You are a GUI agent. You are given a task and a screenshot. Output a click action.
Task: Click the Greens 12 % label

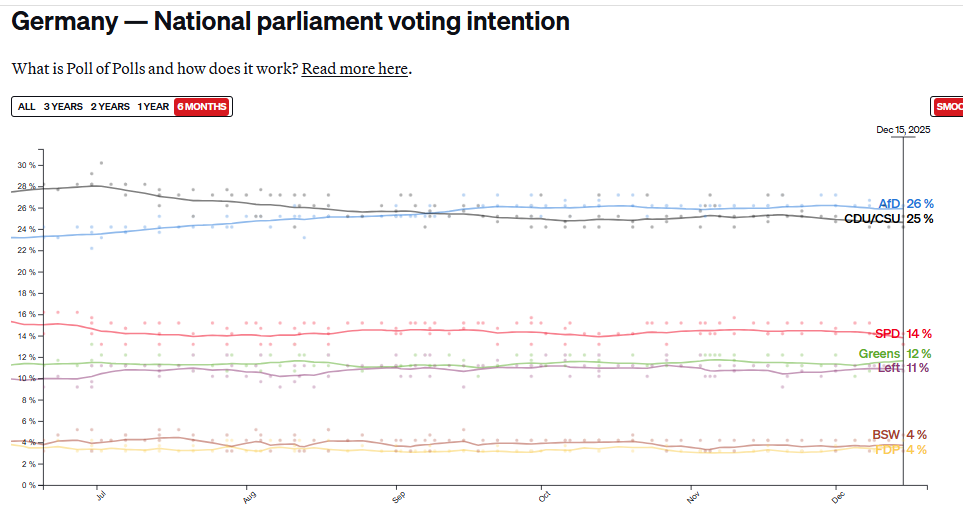click(x=894, y=354)
